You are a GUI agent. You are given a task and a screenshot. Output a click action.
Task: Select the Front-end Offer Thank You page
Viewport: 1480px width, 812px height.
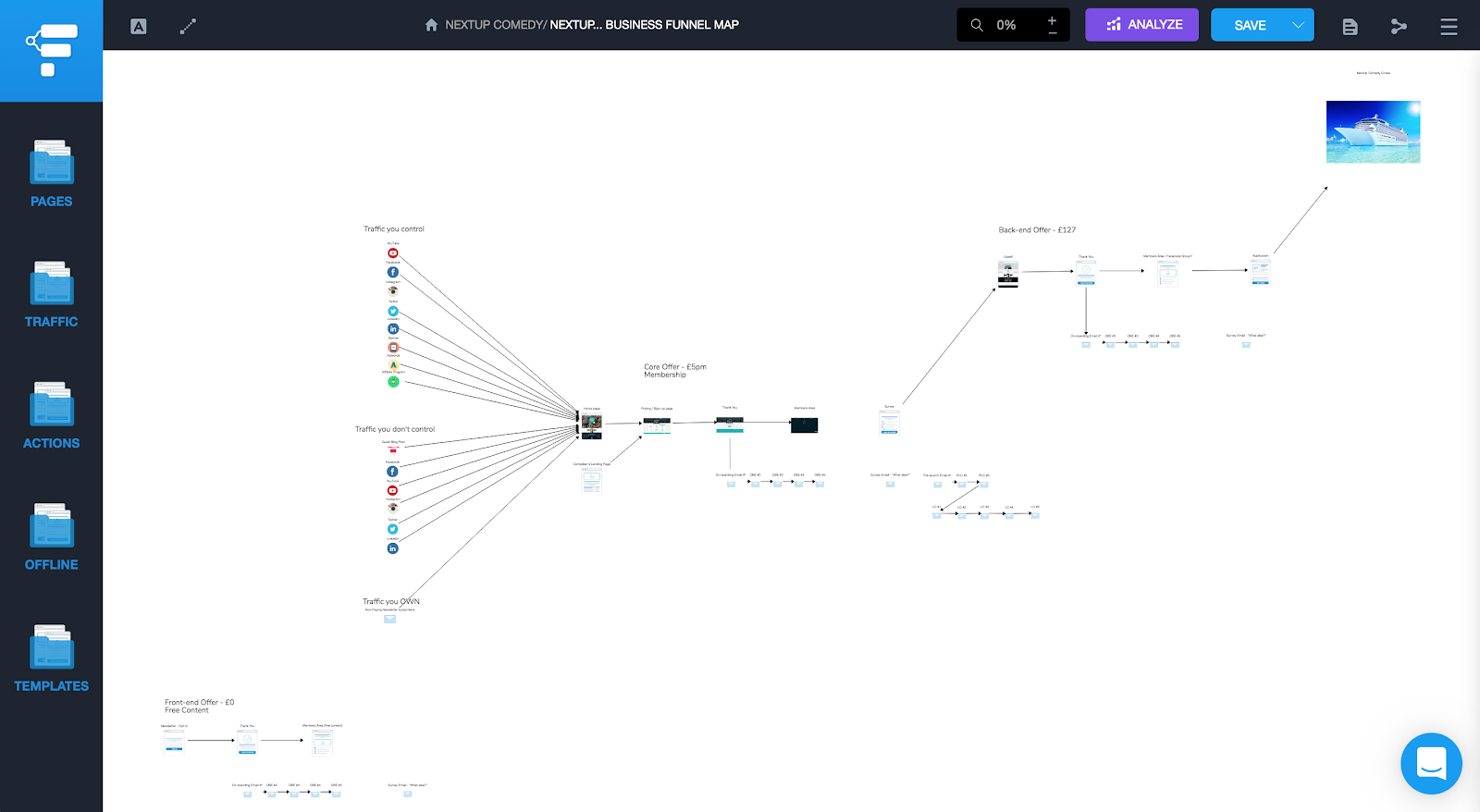coord(247,742)
